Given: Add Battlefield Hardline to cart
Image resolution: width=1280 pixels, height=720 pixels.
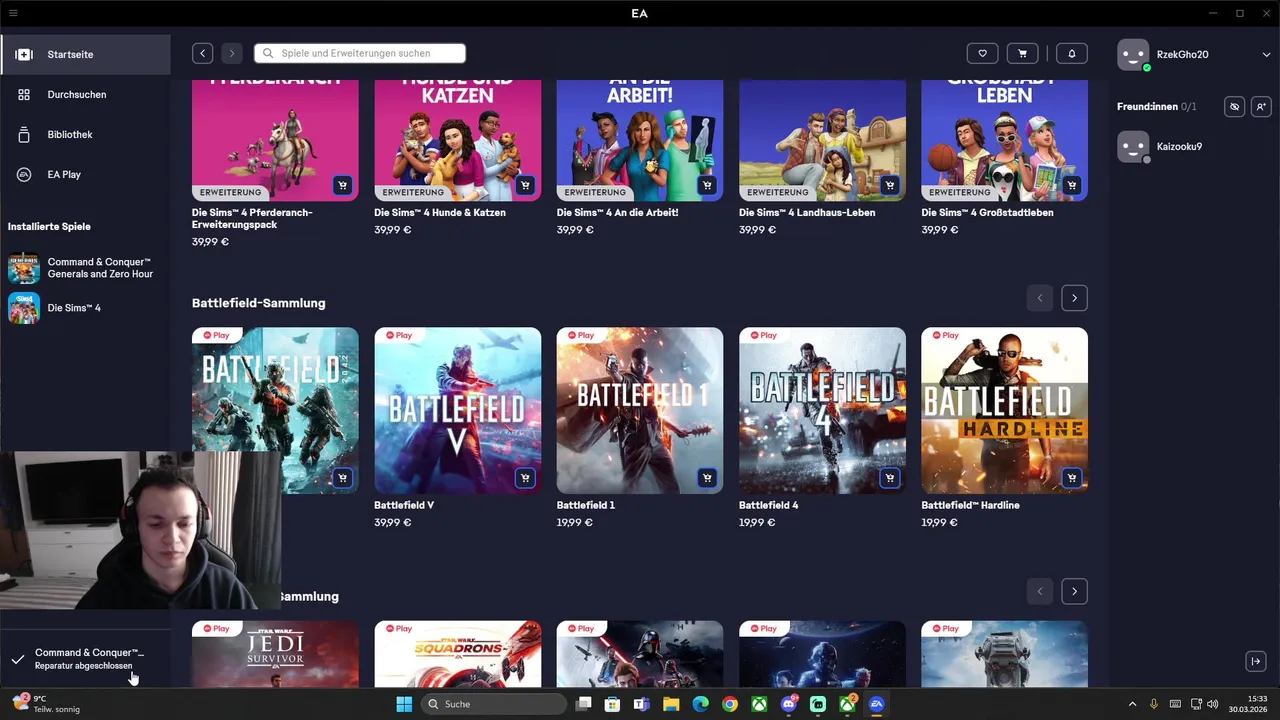Looking at the screenshot, I should [x=1072, y=478].
